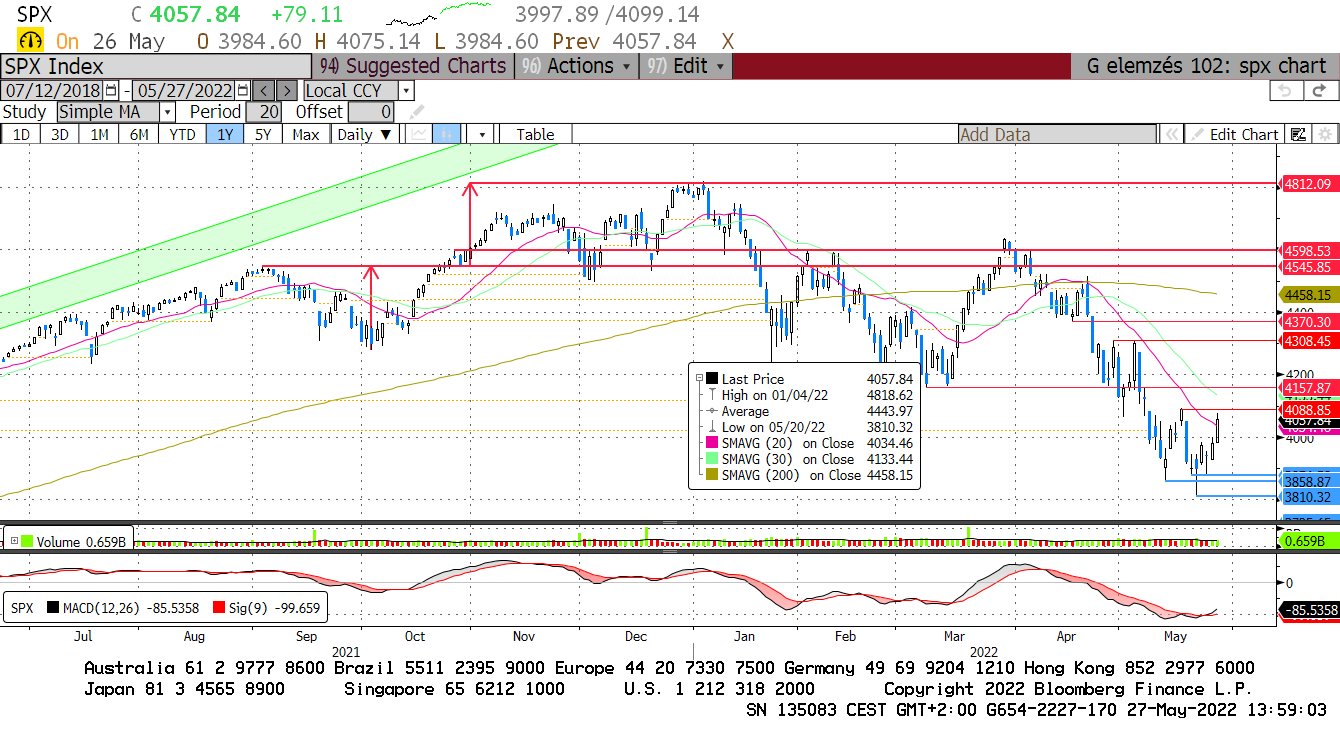Viewport: 1340px width, 736px height.
Task: Click the yellow gauge icon beside On 26 May
Action: pyautogui.click(x=30, y=41)
